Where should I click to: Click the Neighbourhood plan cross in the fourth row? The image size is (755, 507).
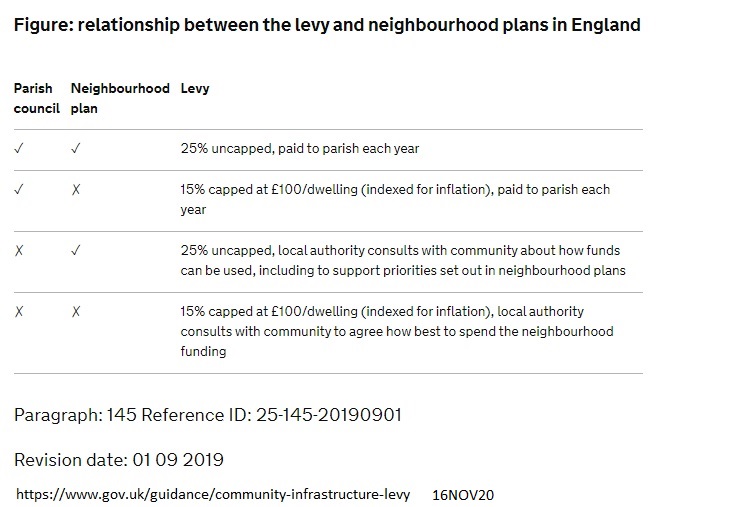[x=76, y=312]
